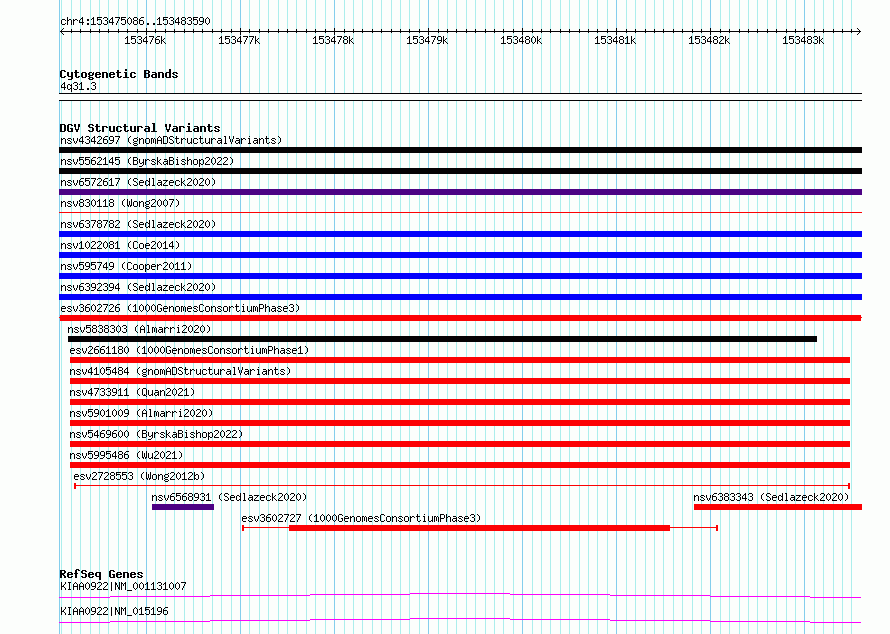The height and width of the screenshot is (634, 890).
Task: Click the 153476k ruler tick label
Action: pyautogui.click(x=145, y=40)
